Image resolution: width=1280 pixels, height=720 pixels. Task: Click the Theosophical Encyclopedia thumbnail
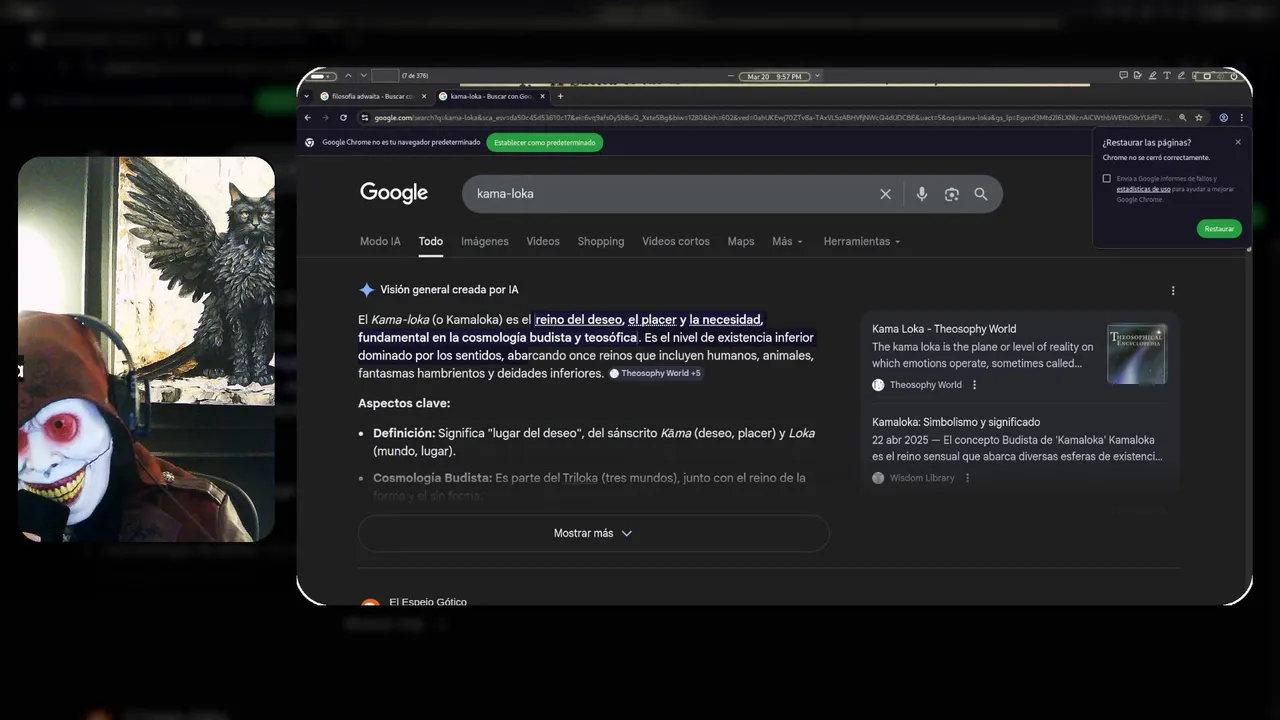point(1137,354)
